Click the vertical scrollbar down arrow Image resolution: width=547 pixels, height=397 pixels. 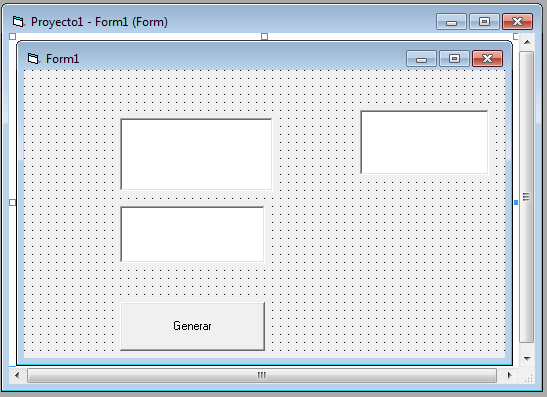pos(527,358)
